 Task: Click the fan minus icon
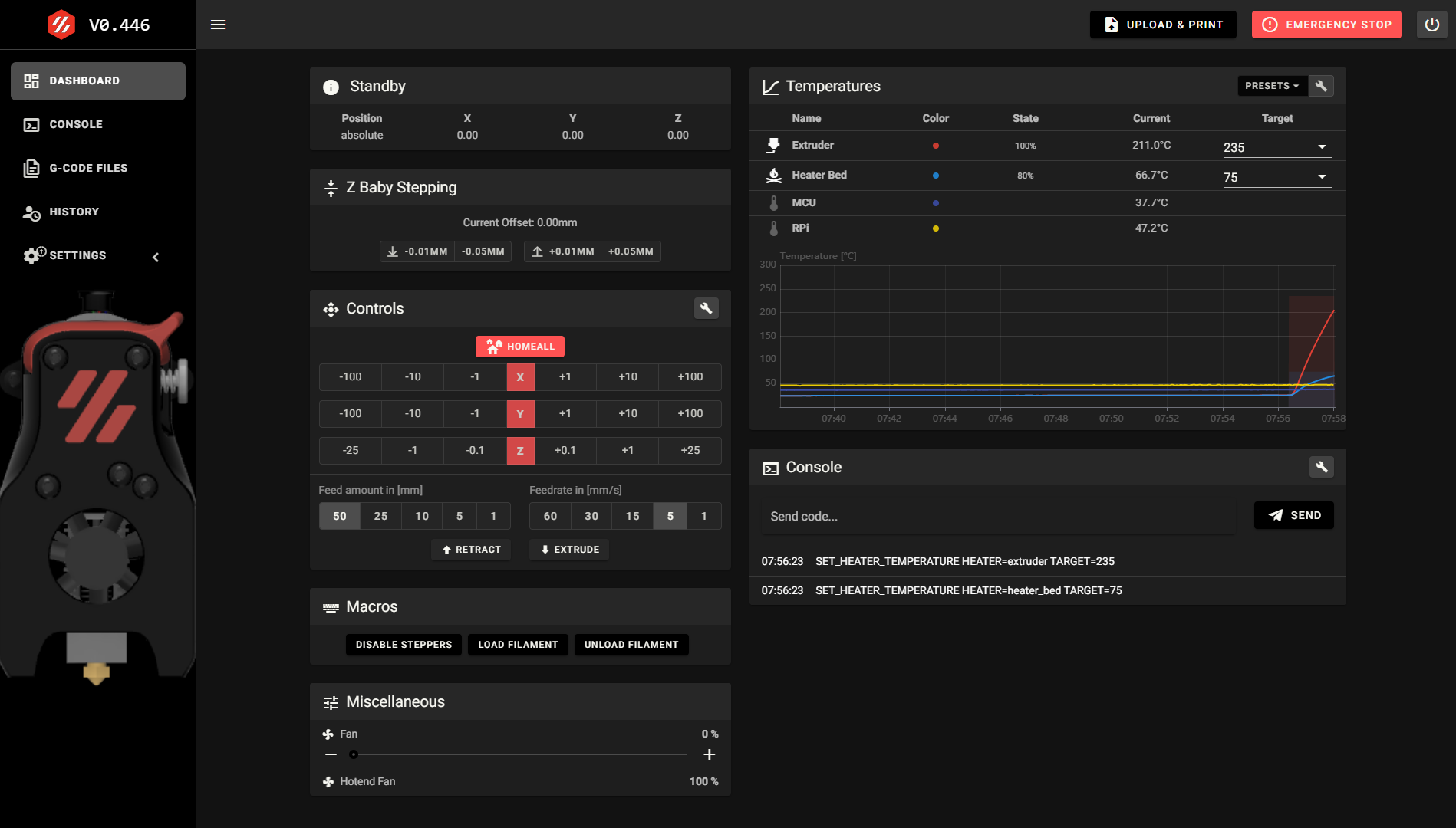tap(331, 754)
